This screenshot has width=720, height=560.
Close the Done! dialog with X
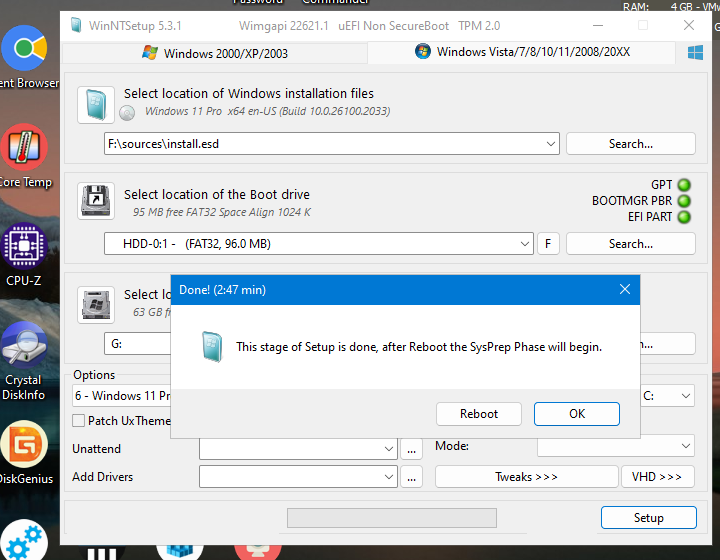coord(624,289)
